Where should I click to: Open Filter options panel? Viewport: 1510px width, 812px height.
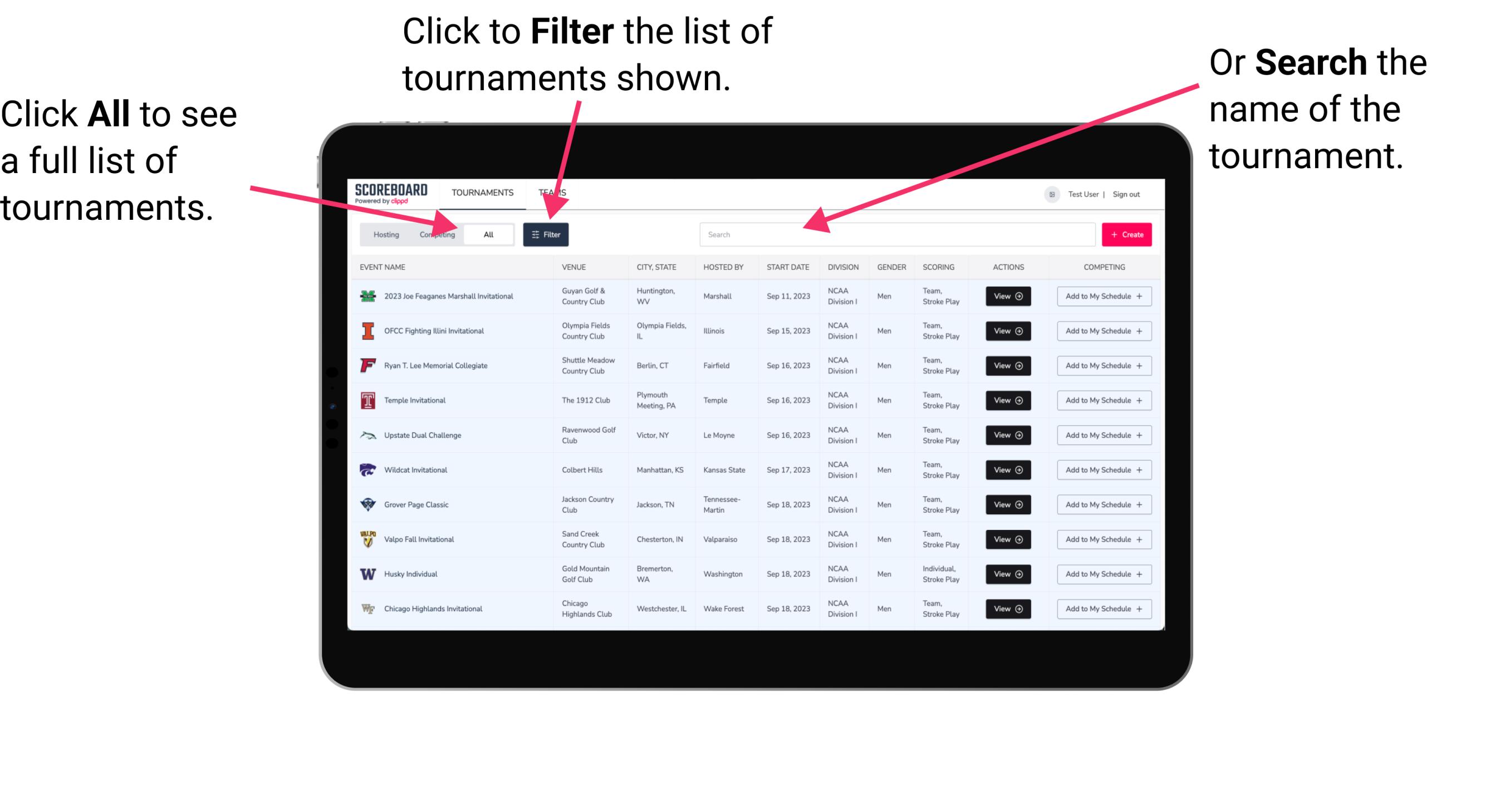[546, 234]
